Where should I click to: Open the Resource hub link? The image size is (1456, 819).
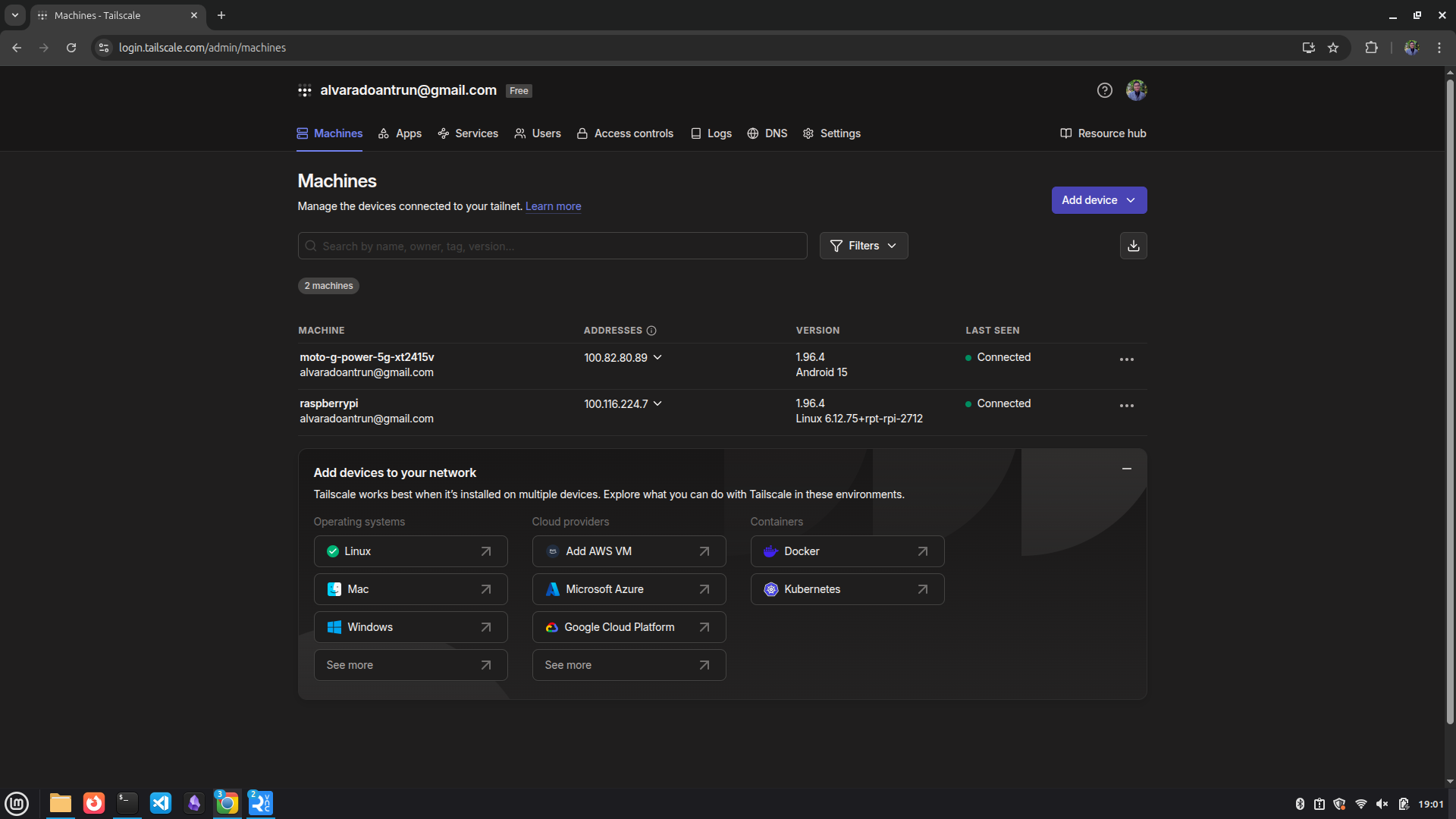(x=1103, y=133)
